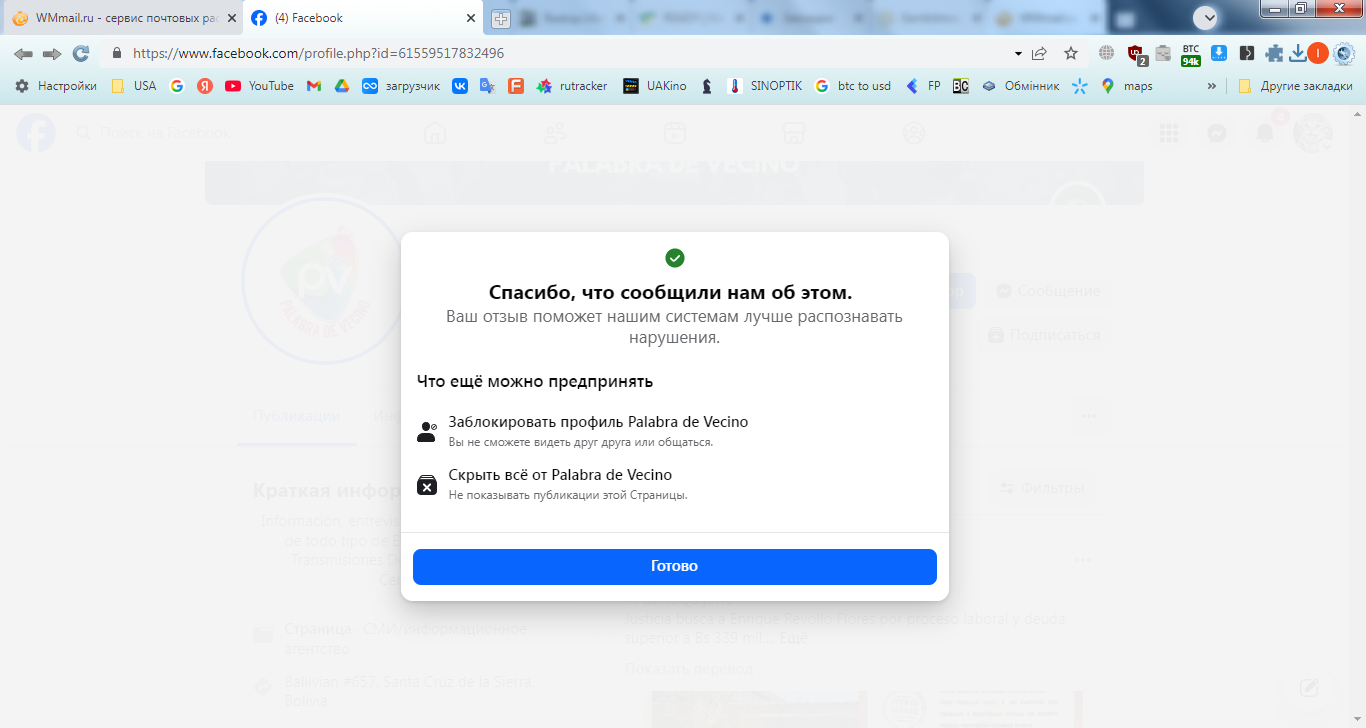Open the maps bookmark
This screenshot has width=1366, height=728.
pyautogui.click(x=1127, y=86)
